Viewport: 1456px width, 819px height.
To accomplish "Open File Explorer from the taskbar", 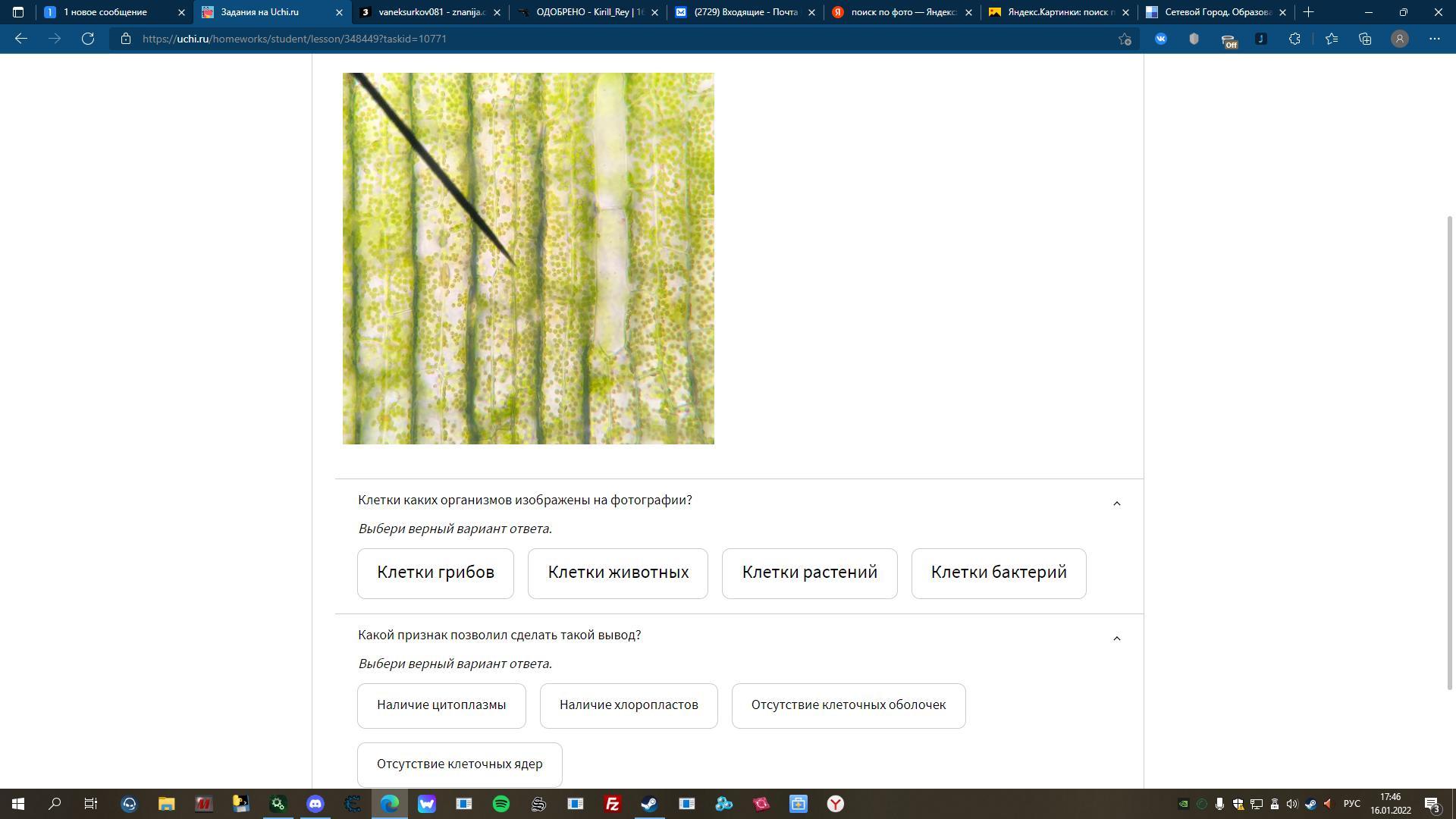I will (166, 804).
